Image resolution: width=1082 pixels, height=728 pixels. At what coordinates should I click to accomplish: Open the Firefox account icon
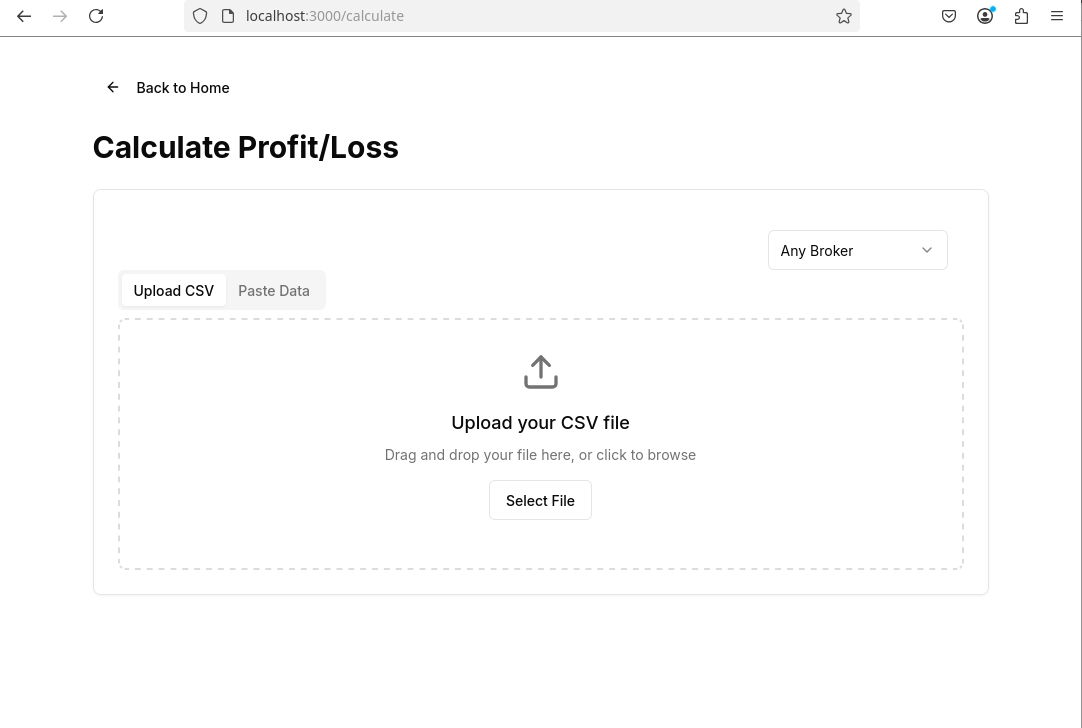pyautogui.click(x=985, y=16)
